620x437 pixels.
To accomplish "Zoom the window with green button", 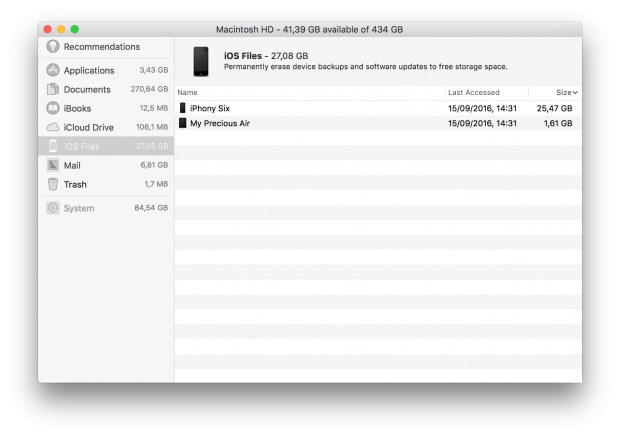I will [x=75, y=29].
